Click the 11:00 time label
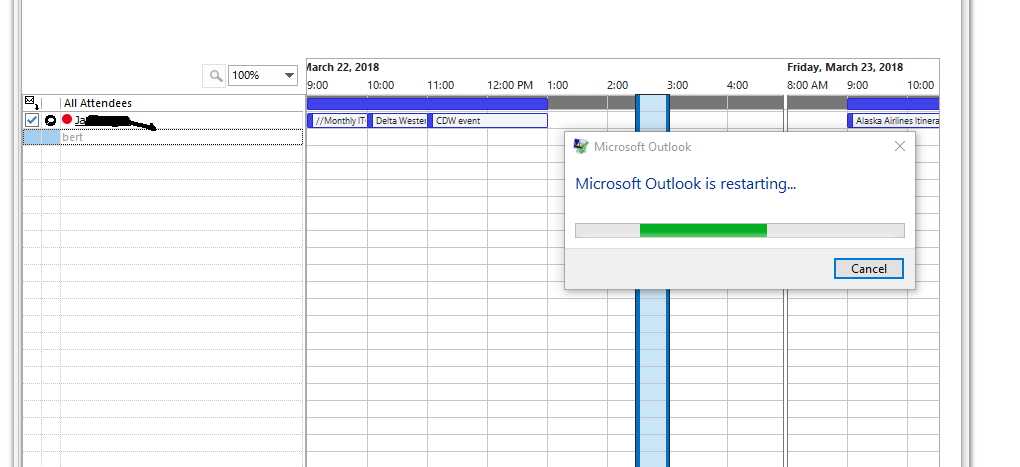This screenshot has height=467, width=1020. [x=440, y=85]
